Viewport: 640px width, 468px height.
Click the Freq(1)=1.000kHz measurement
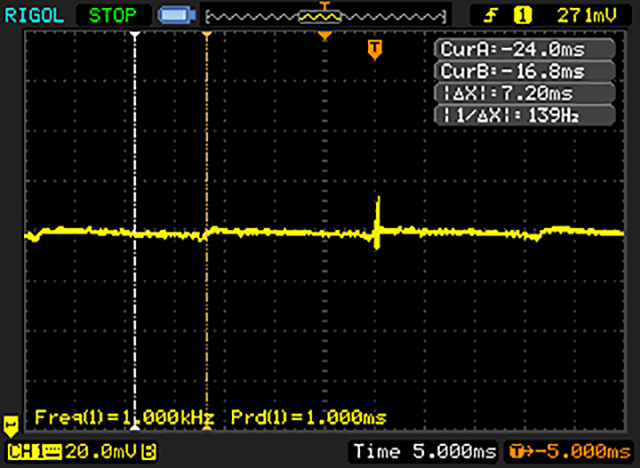[x=124, y=417]
